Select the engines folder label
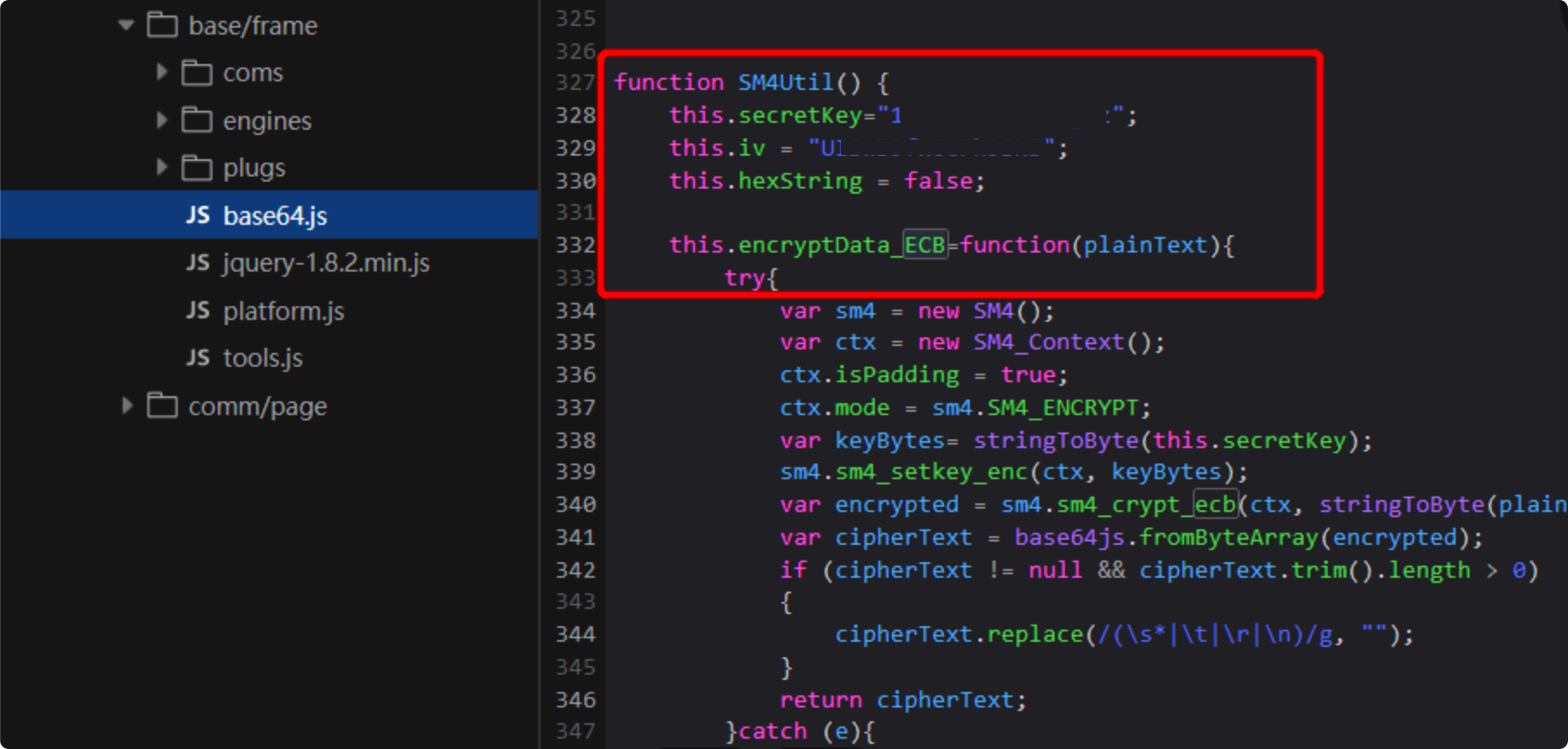Image resolution: width=1568 pixels, height=749 pixels. pyautogui.click(x=267, y=121)
